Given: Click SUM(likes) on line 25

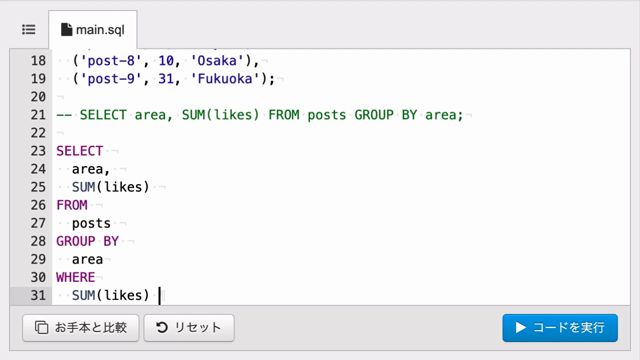Looking at the screenshot, I should [111, 187].
